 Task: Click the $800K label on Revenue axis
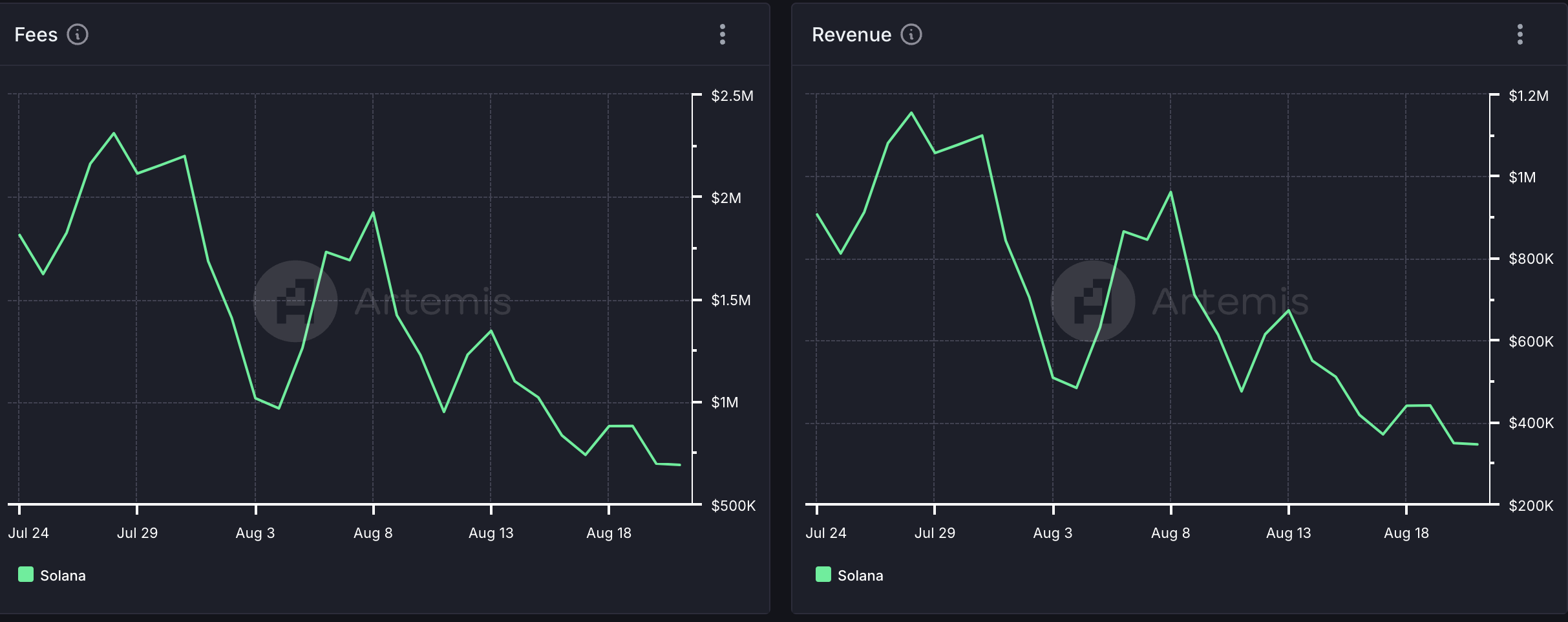1531,259
